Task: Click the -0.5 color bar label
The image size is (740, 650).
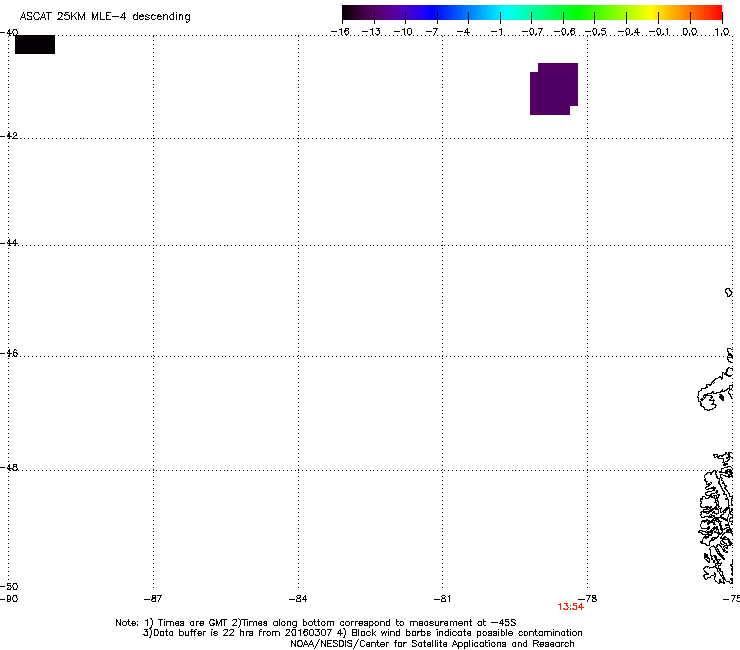Action: click(596, 32)
